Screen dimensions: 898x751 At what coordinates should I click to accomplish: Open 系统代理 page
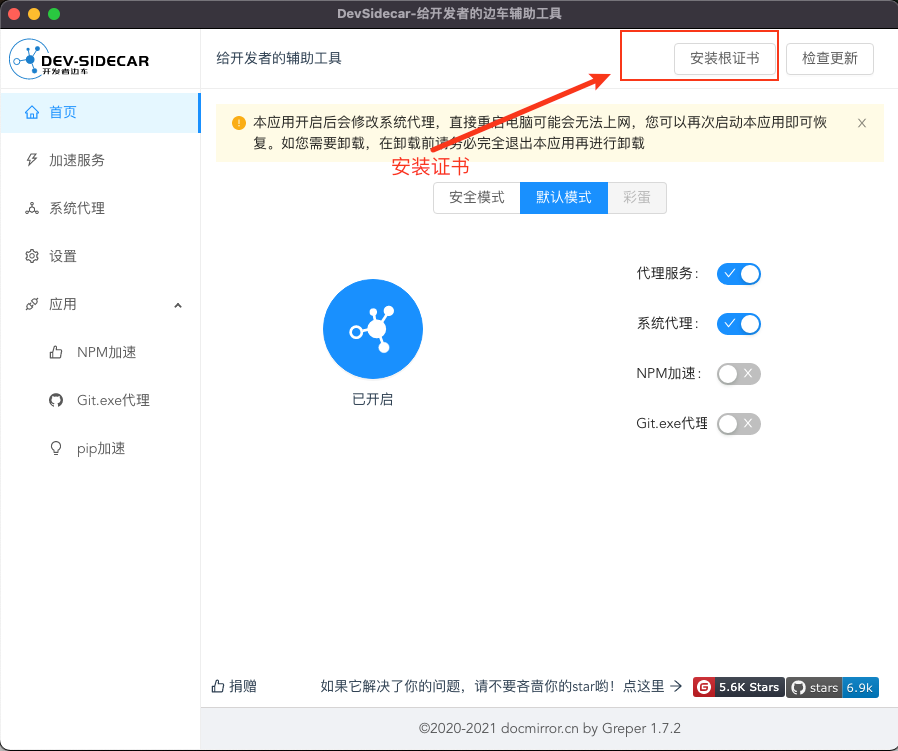(x=100, y=208)
